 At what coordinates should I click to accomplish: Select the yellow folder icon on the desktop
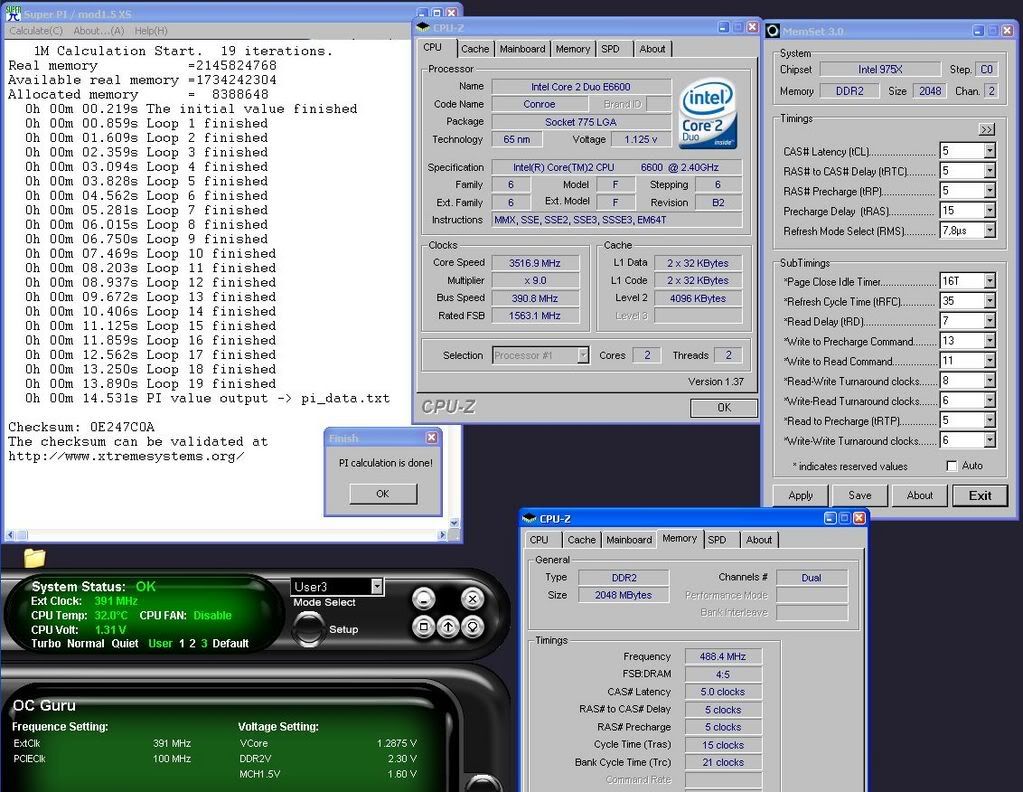click(x=35, y=558)
